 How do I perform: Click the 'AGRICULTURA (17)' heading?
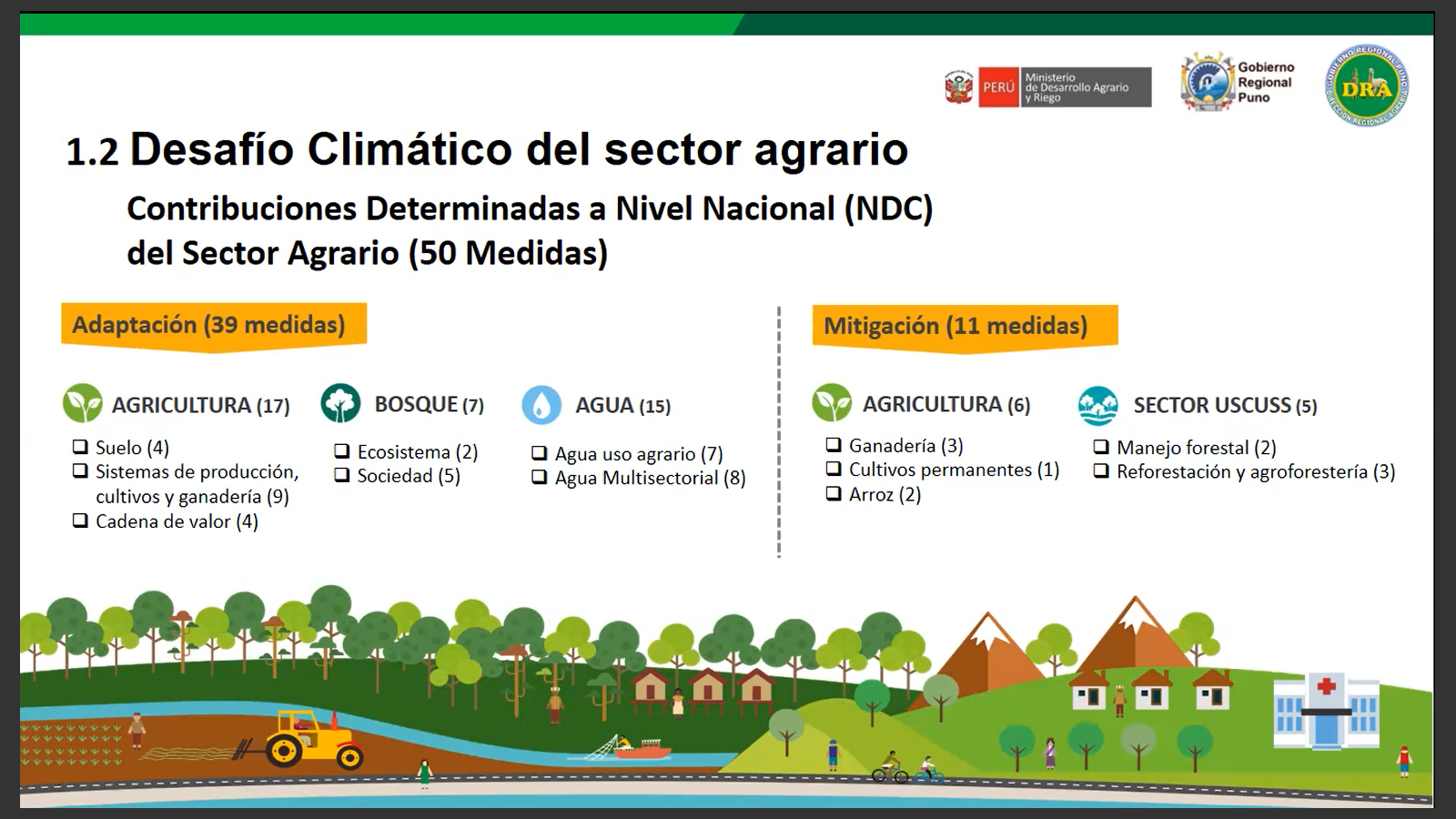(200, 406)
